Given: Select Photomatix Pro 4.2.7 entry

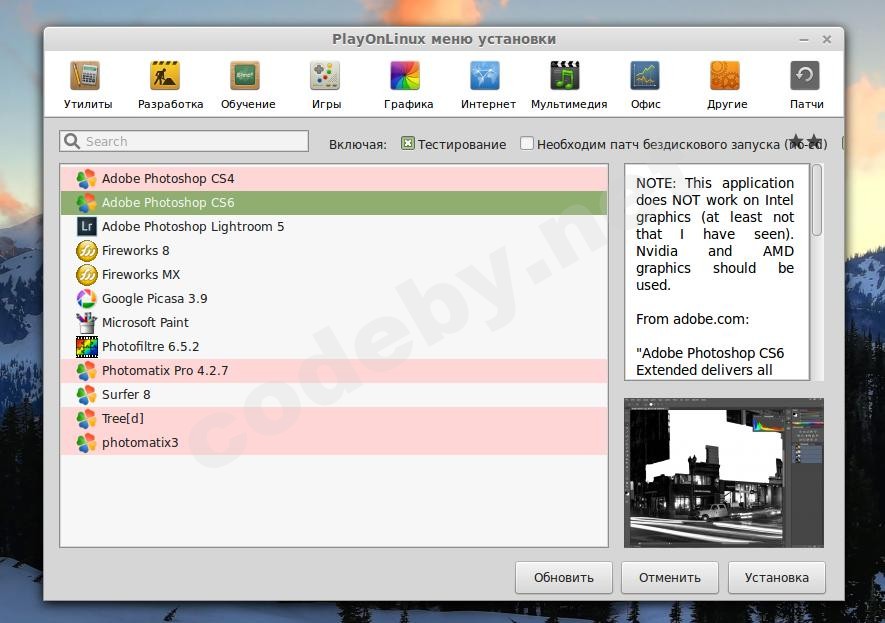Looking at the screenshot, I should click(334, 371).
